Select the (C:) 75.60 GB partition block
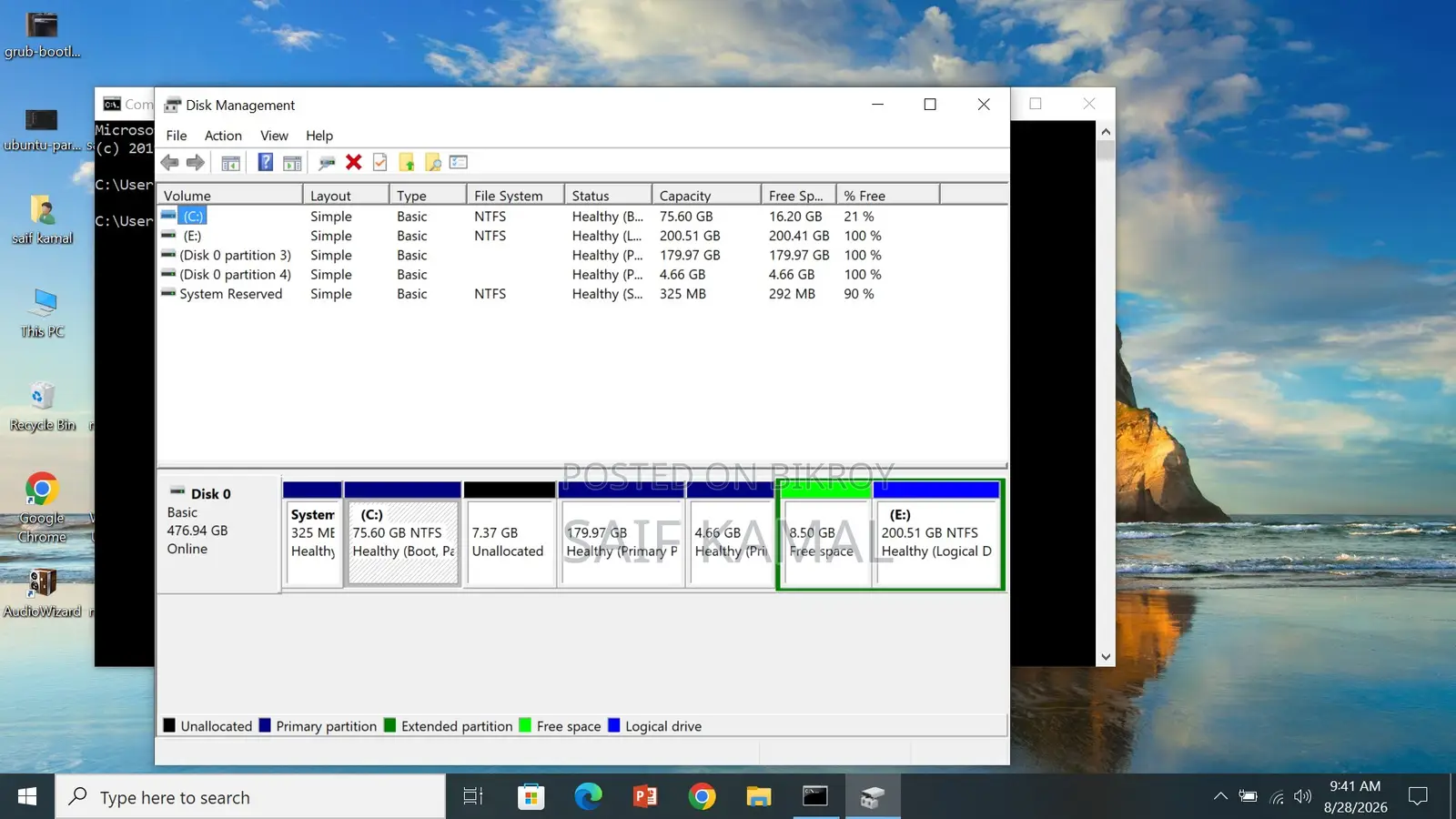Screen dimensions: 1456x819 click(x=402, y=535)
